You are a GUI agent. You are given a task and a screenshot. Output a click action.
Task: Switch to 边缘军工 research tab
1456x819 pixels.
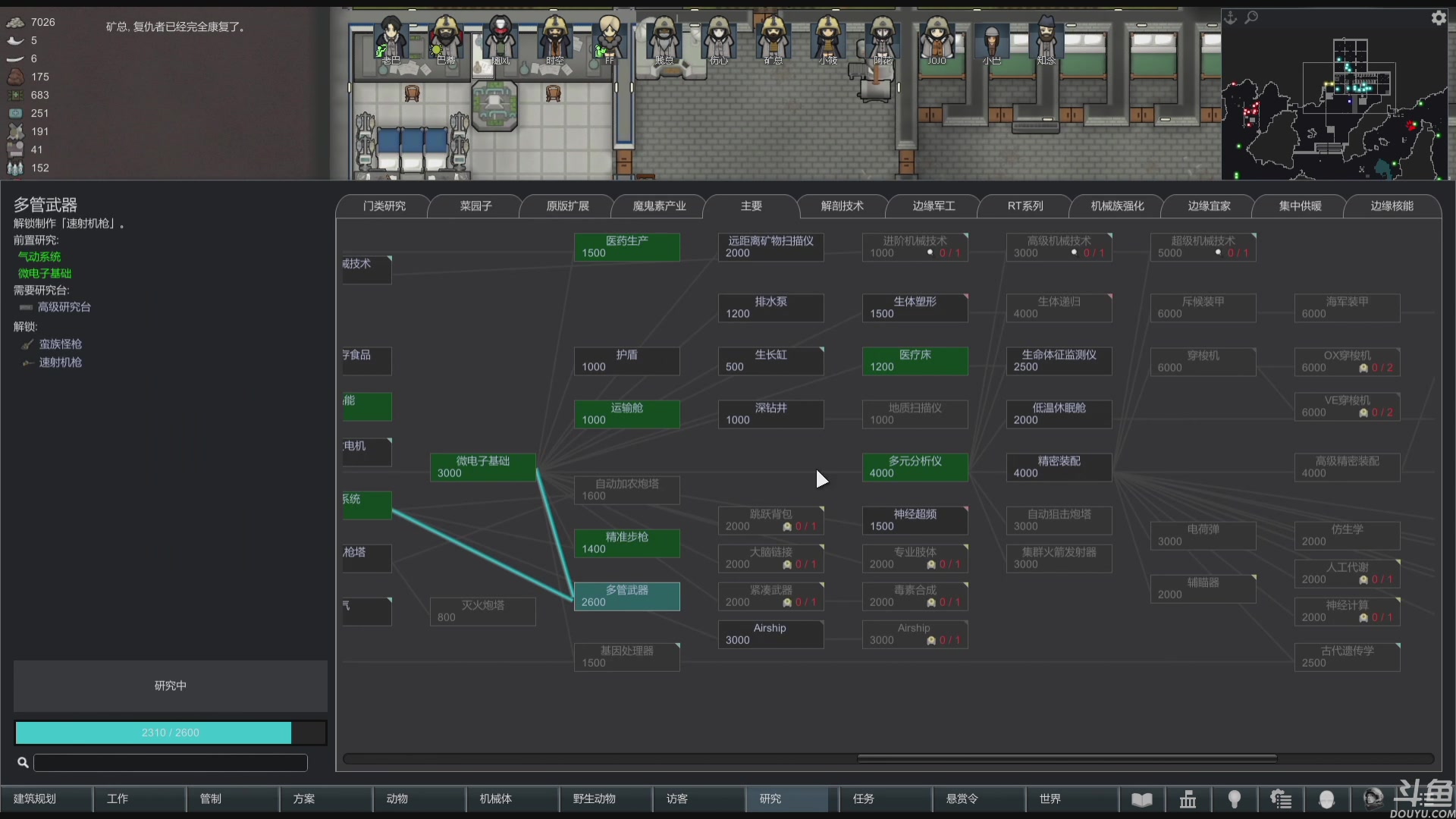pyautogui.click(x=934, y=206)
